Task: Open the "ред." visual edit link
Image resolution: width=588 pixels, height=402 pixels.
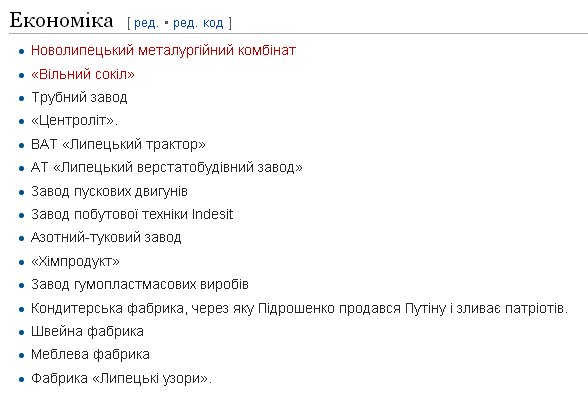Action: [146, 23]
